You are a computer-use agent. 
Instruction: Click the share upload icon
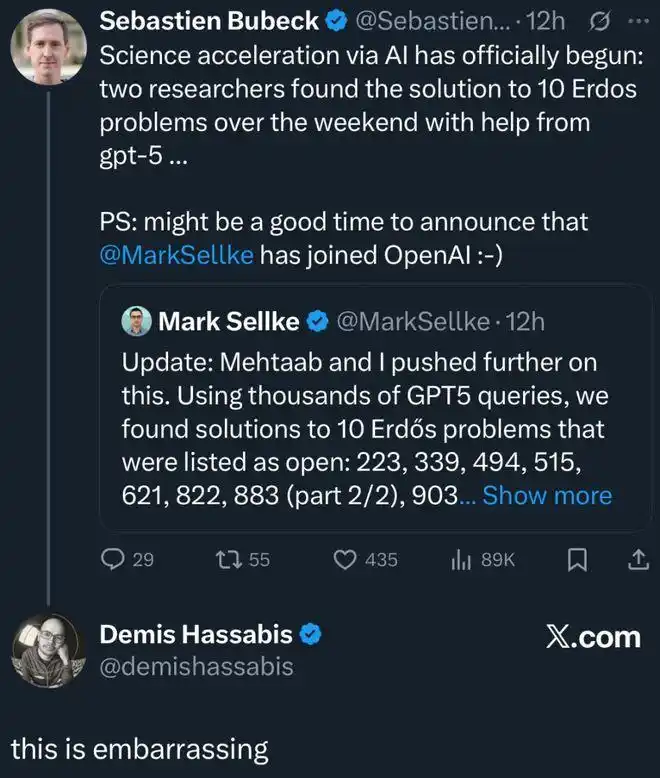(636, 560)
